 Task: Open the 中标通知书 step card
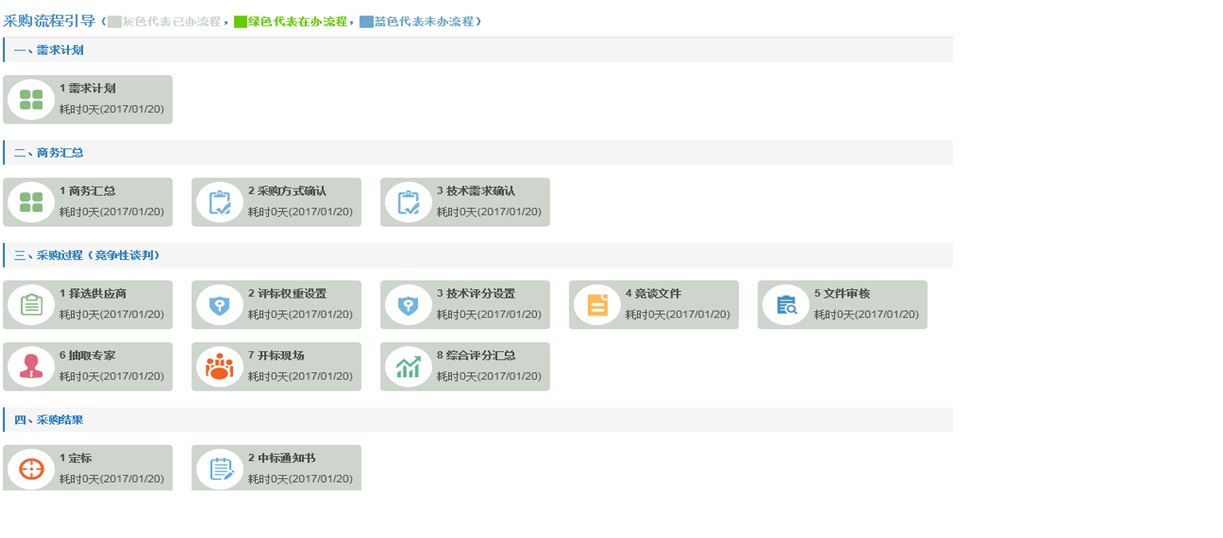coord(276,468)
